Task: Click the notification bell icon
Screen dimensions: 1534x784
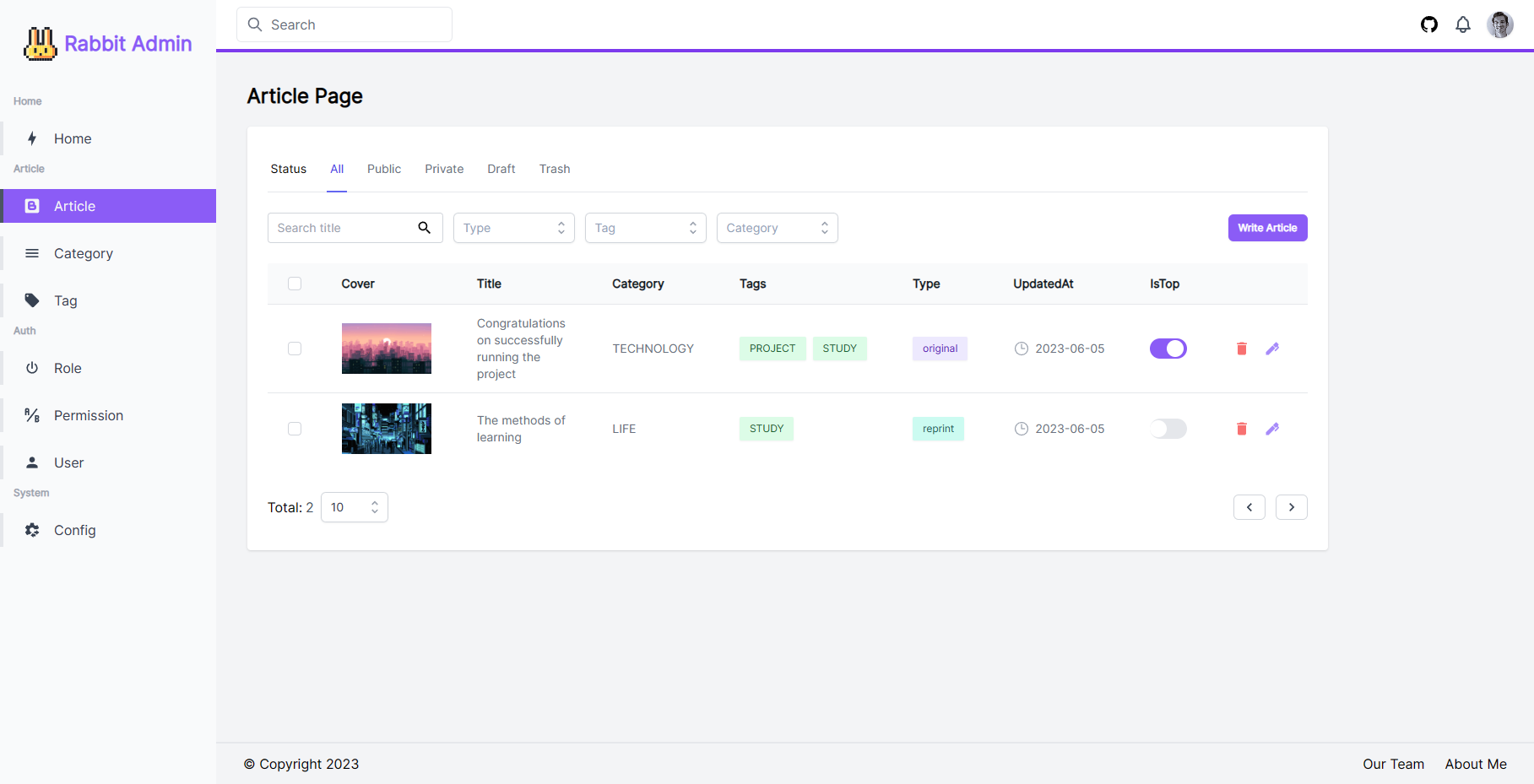Action: click(x=1463, y=24)
